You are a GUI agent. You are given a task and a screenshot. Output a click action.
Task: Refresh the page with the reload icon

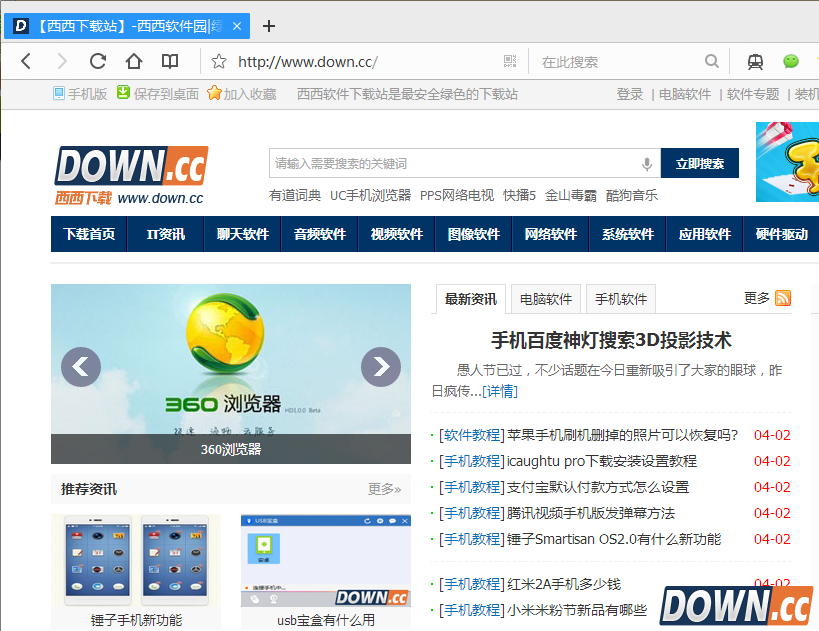(x=97, y=61)
